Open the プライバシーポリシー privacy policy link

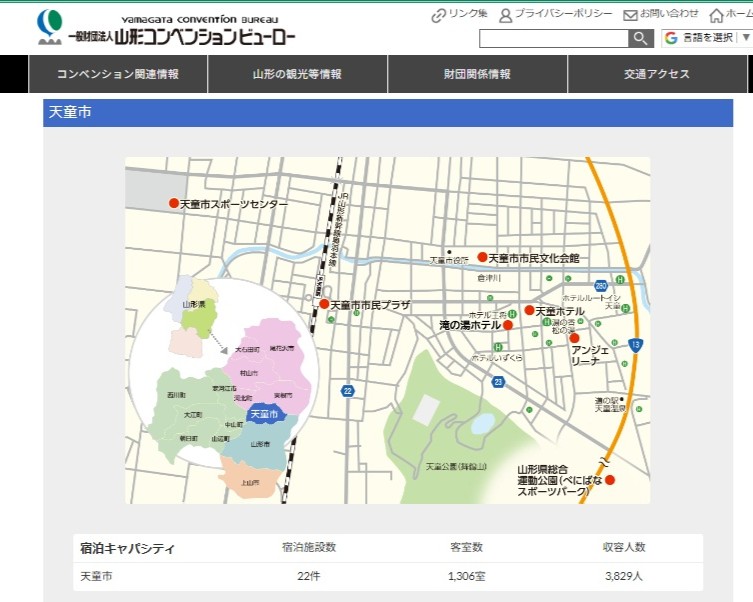555,14
